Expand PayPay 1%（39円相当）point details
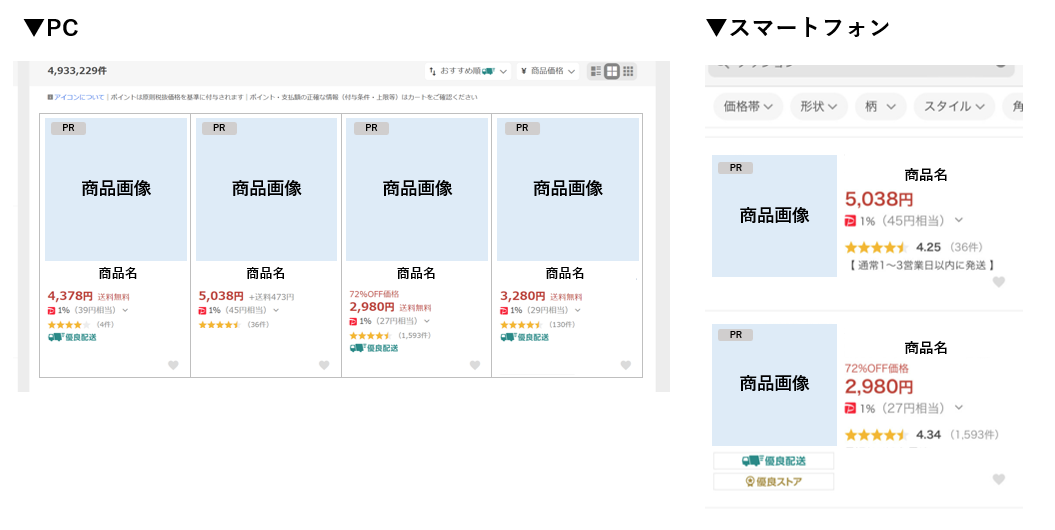 [125, 310]
